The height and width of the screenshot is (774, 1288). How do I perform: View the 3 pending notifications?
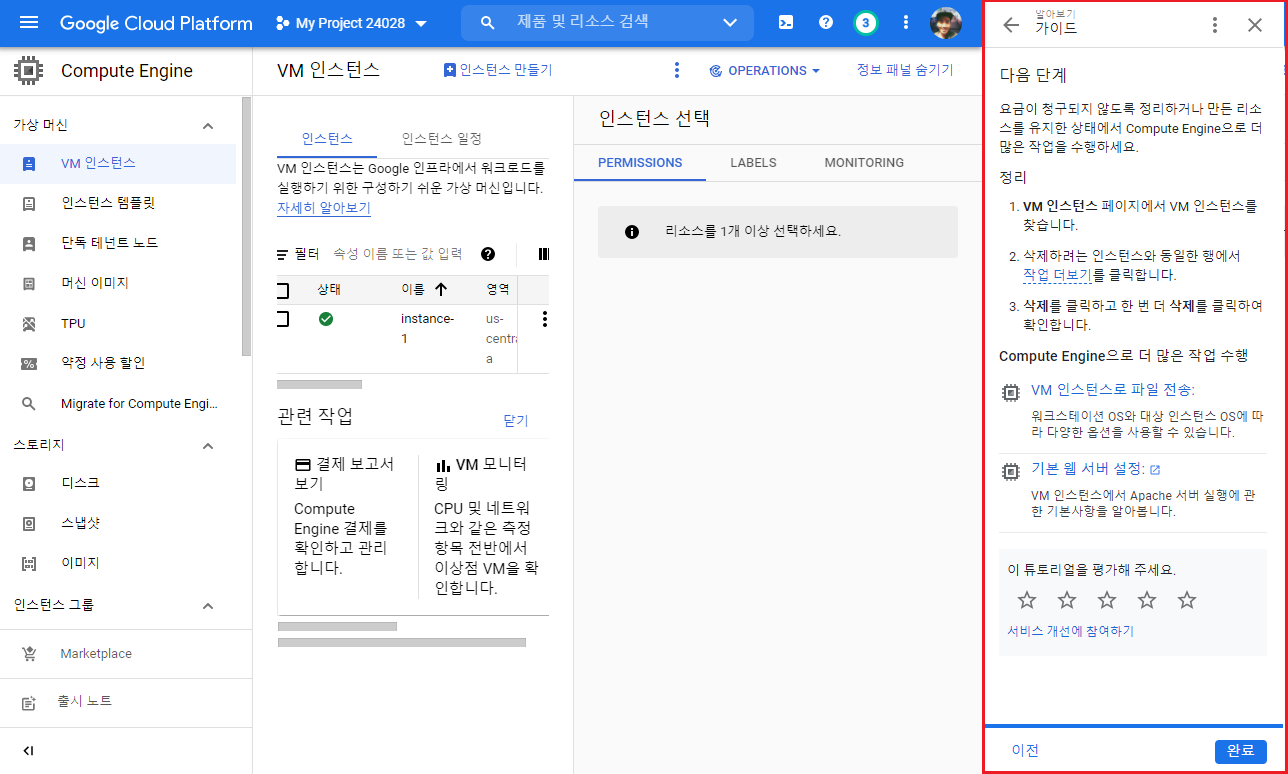866,23
